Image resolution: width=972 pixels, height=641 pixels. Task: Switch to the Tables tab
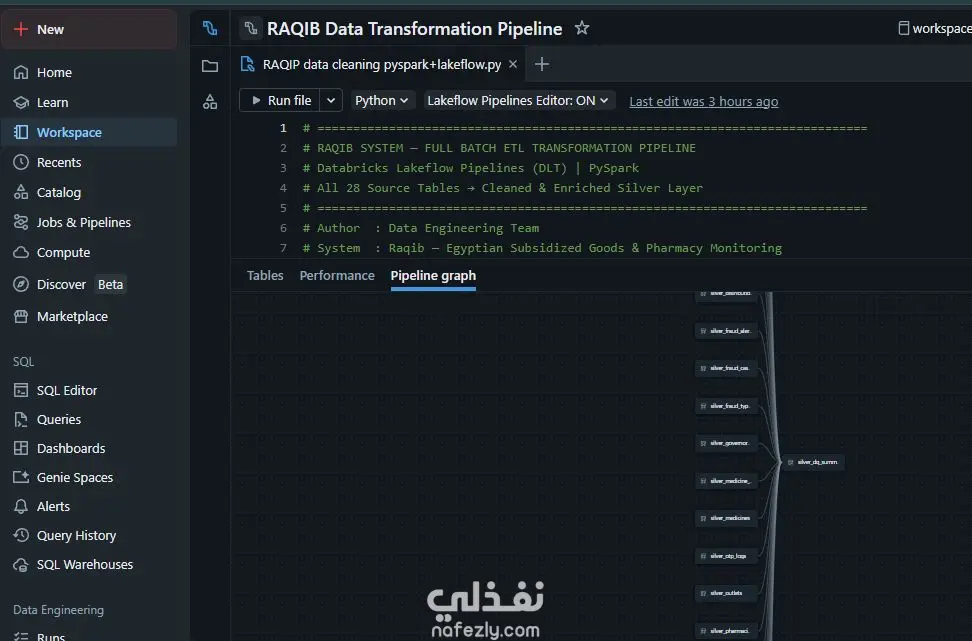[x=265, y=275]
